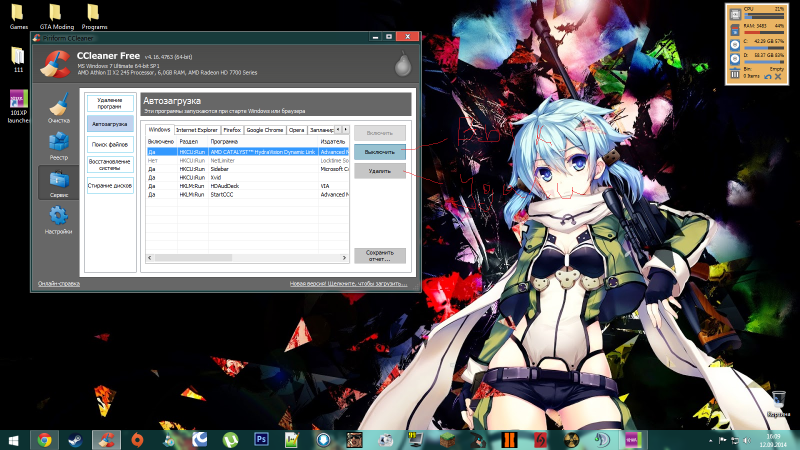Viewport: 800px width, 450px height.
Task: Click the left tab strip arrow
Action: [x=338, y=130]
